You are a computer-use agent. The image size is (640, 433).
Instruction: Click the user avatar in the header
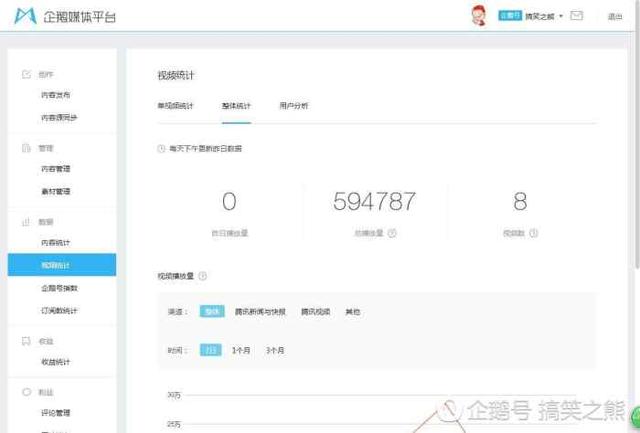(478, 16)
